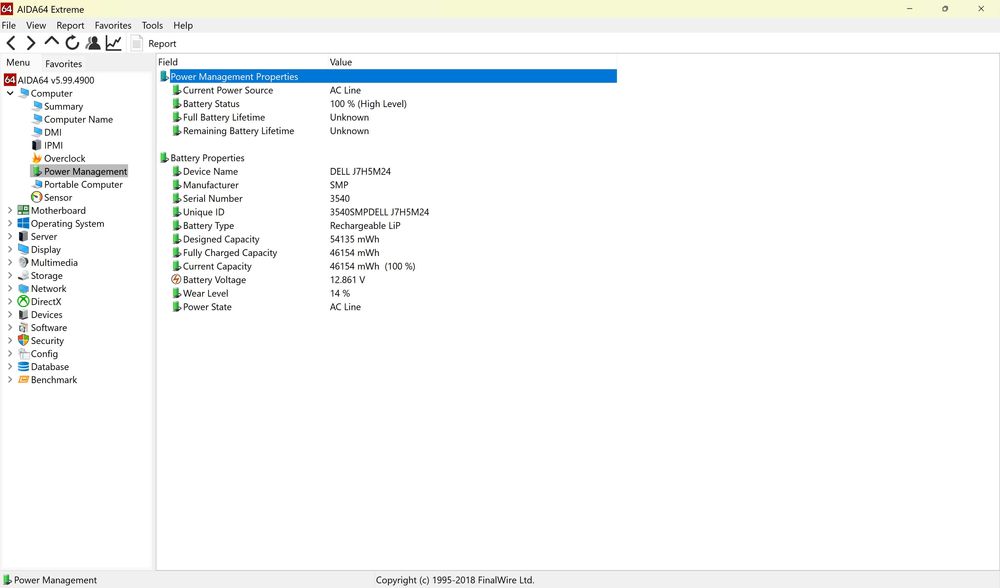Expand the Operating System node
1000x588 pixels.
(10, 223)
